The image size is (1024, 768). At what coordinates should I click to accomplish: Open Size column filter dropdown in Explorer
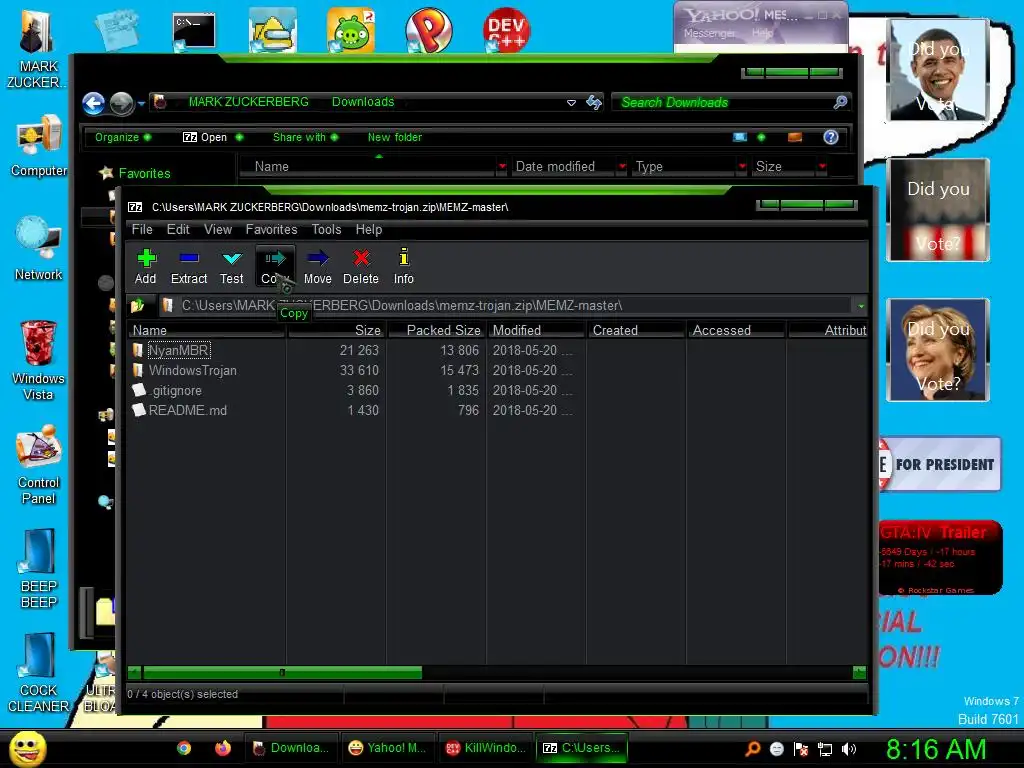822,167
